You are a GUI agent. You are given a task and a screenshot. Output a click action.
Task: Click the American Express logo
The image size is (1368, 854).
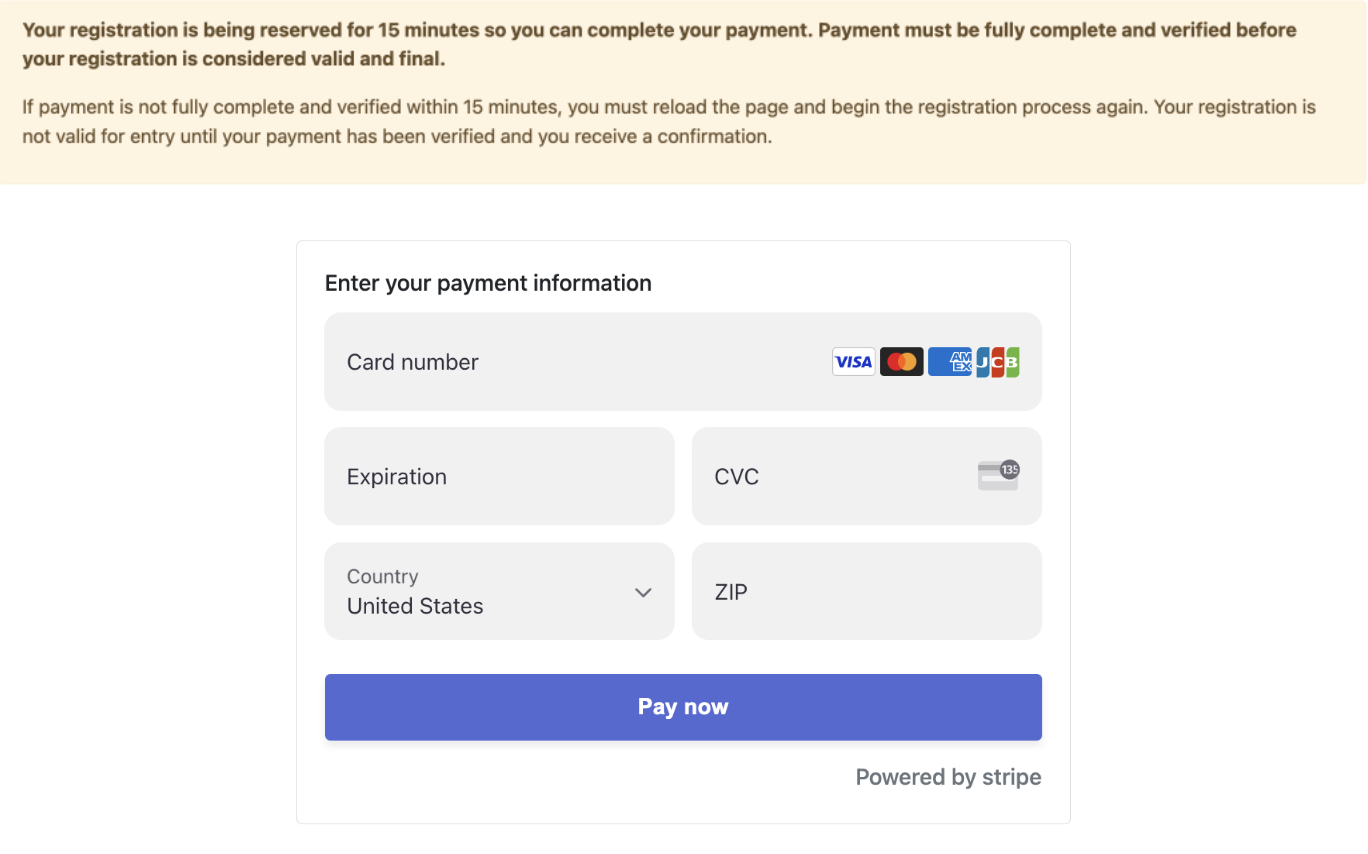coord(949,362)
